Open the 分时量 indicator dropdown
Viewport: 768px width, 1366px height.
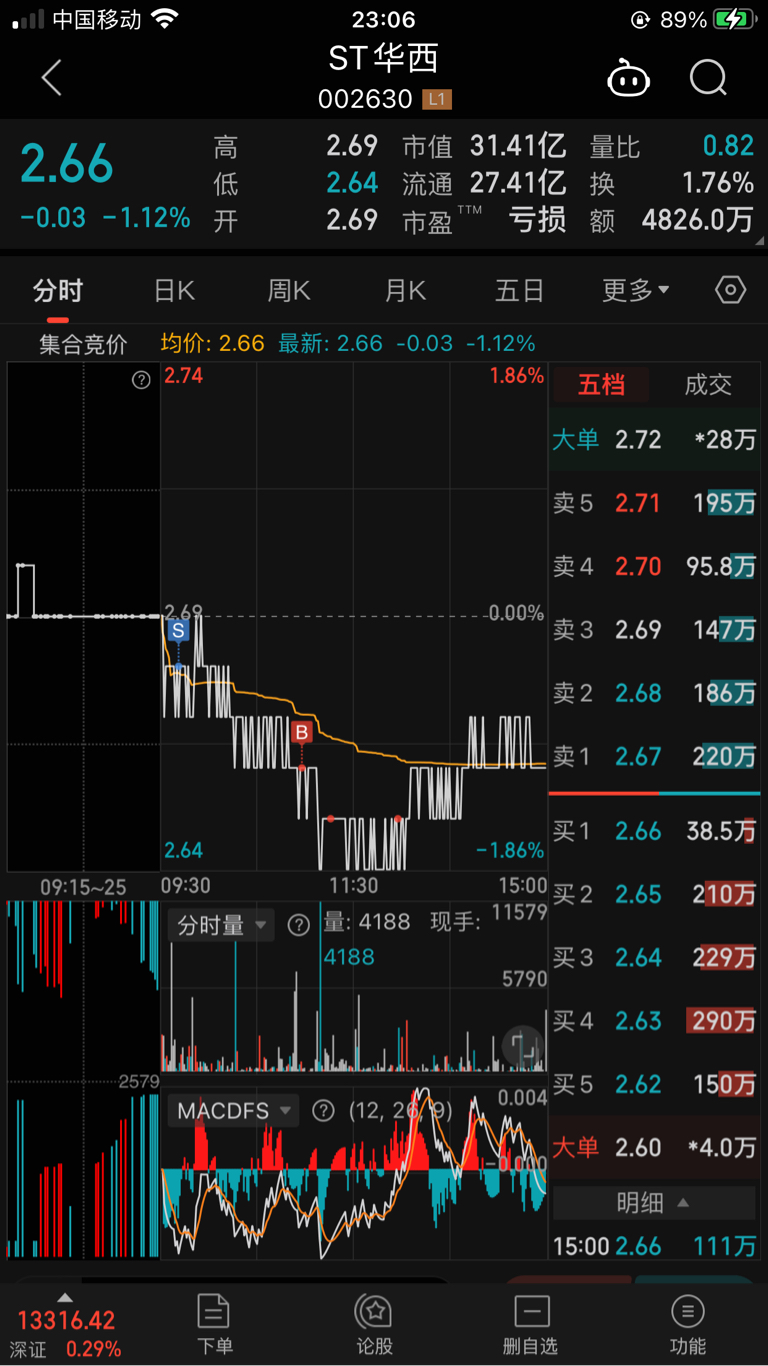[x=220, y=925]
